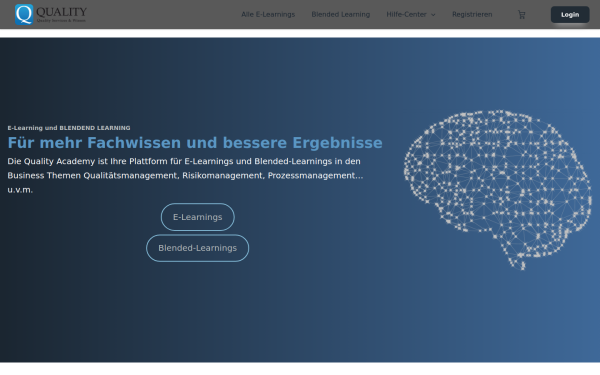Click the Quality logo in header
Image resolution: width=600 pixels, height=375 pixels.
[51, 15]
